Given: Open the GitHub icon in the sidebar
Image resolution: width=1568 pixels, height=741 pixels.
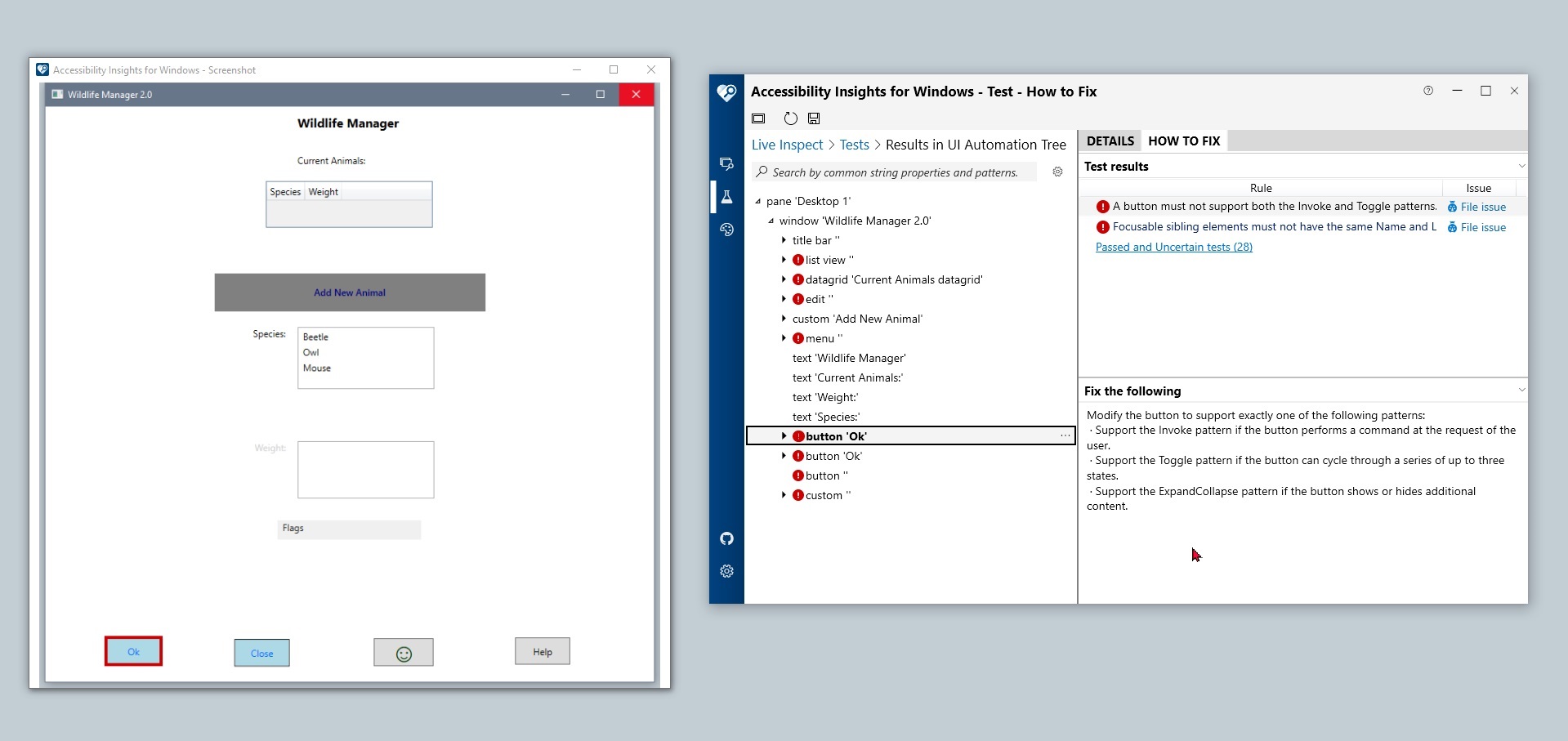Looking at the screenshot, I should 726,538.
